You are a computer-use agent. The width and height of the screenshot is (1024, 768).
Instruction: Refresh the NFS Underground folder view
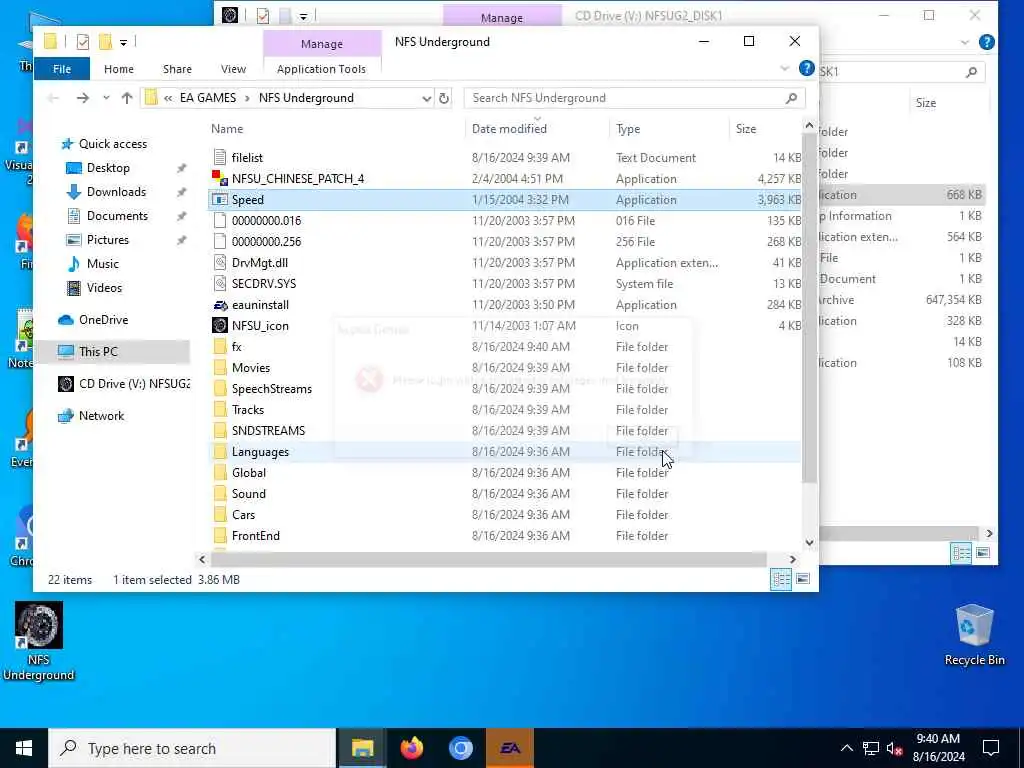(x=444, y=98)
